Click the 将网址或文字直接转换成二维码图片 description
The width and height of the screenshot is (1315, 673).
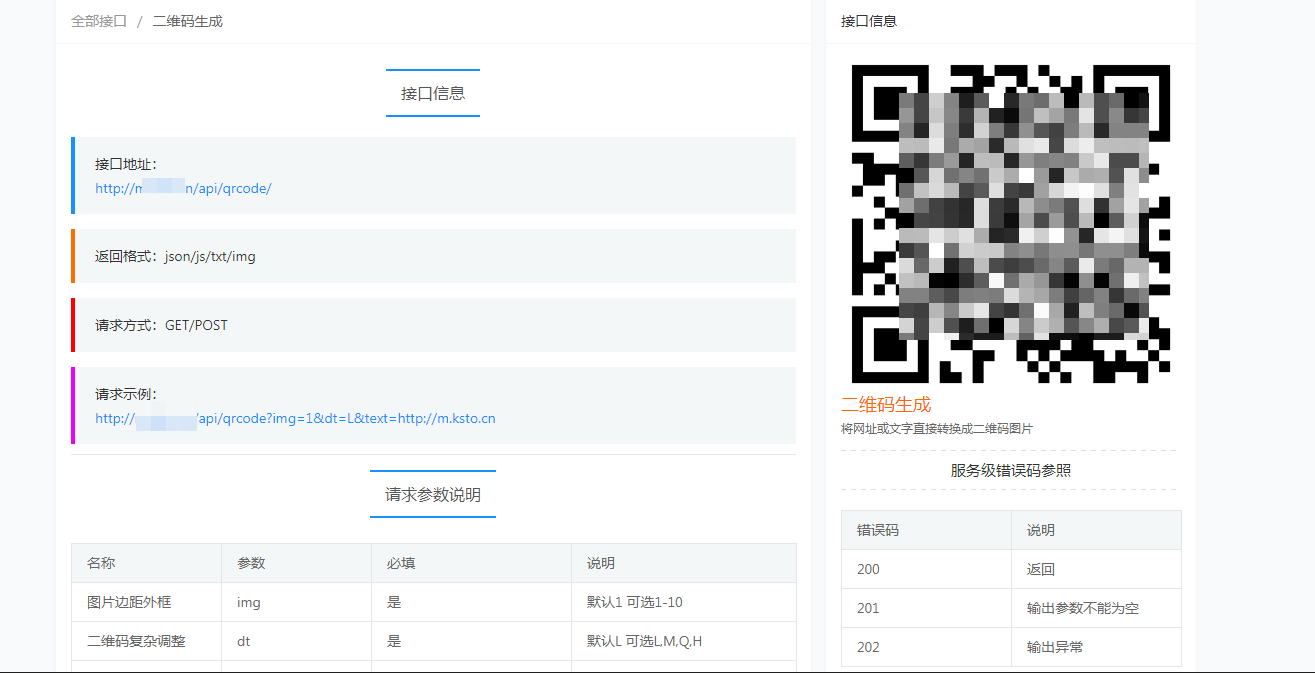(937, 428)
